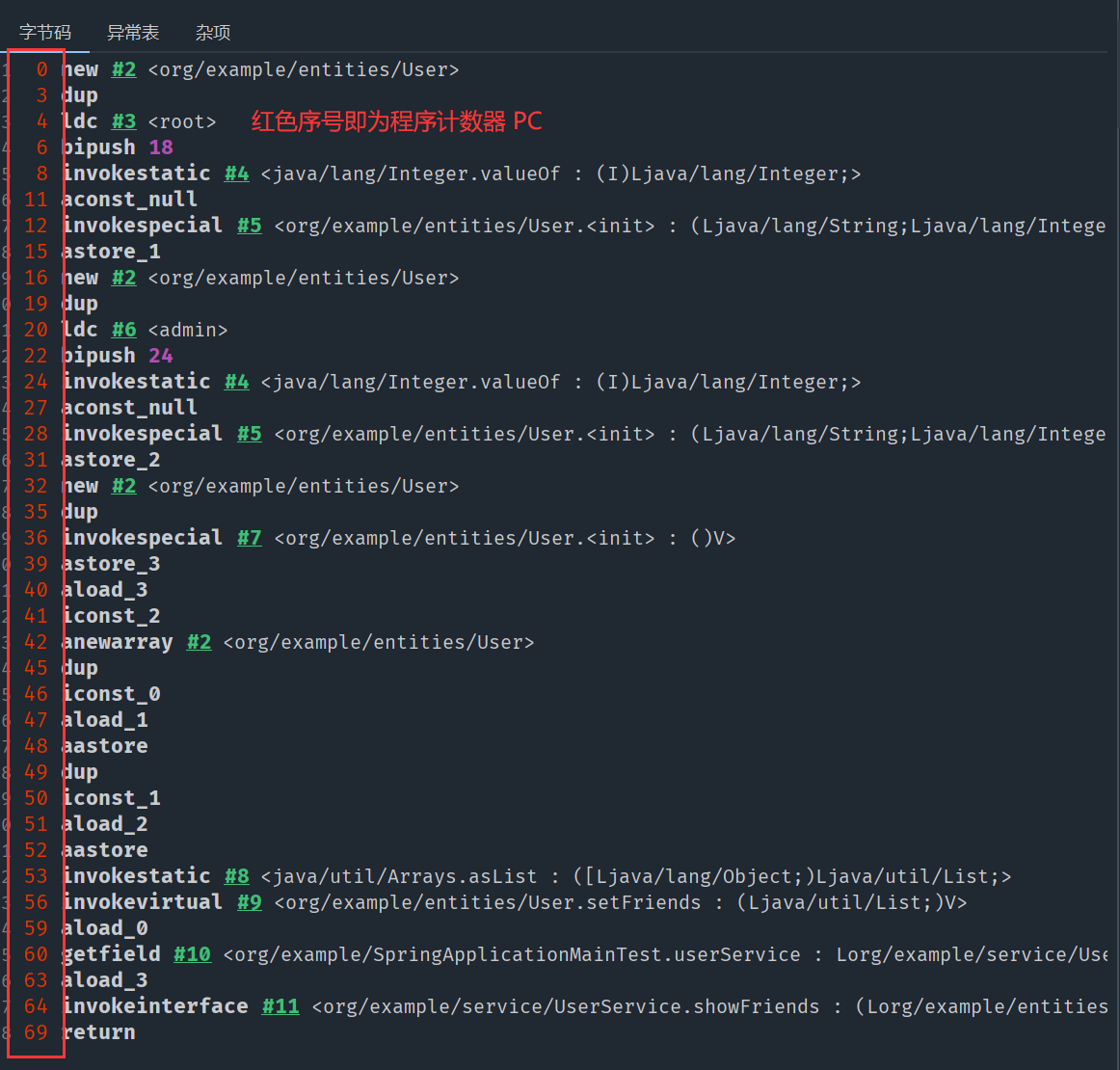The height and width of the screenshot is (1070, 1120).
Task: Switch to the 字节码 tab
Action: pos(45,33)
